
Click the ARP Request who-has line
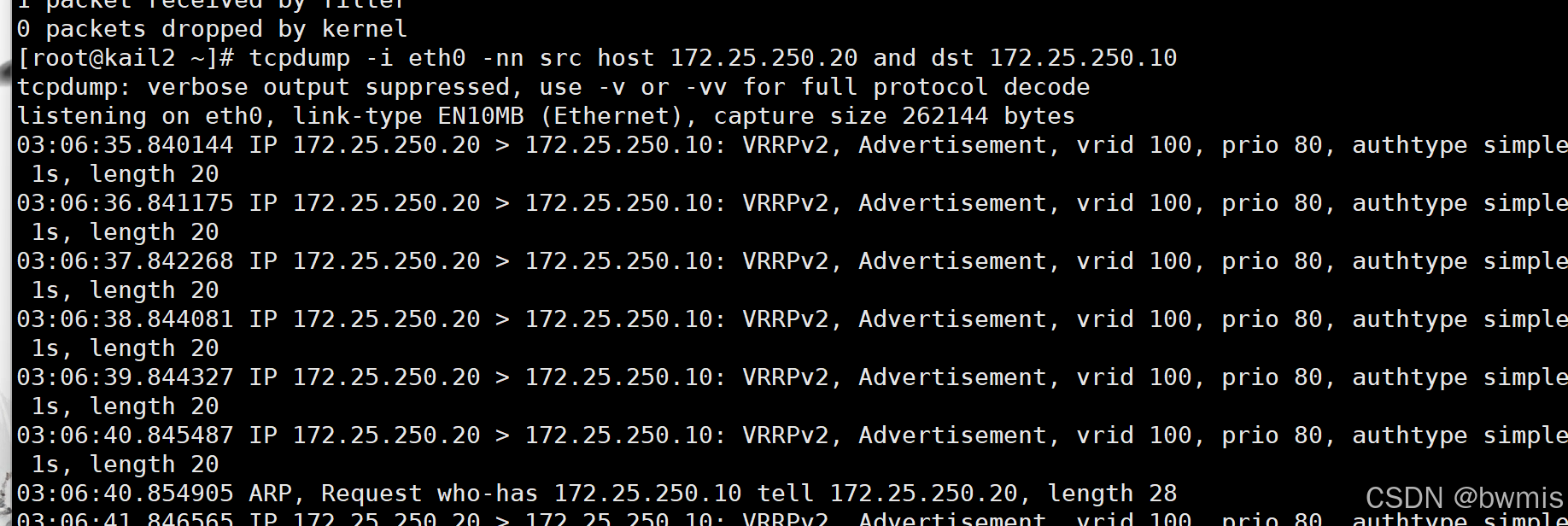pyautogui.click(x=597, y=494)
